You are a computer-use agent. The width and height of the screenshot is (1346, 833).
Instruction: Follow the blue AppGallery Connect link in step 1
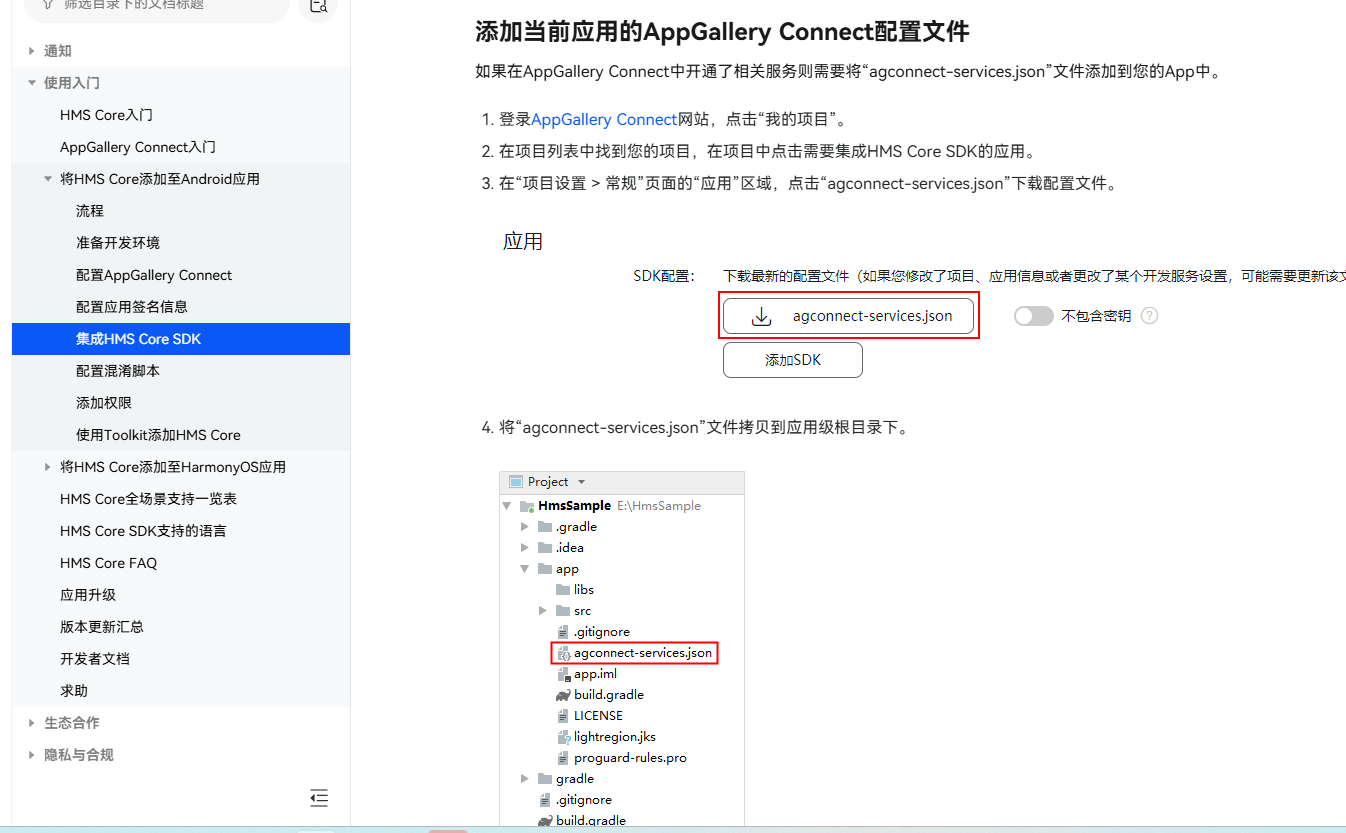coord(604,120)
